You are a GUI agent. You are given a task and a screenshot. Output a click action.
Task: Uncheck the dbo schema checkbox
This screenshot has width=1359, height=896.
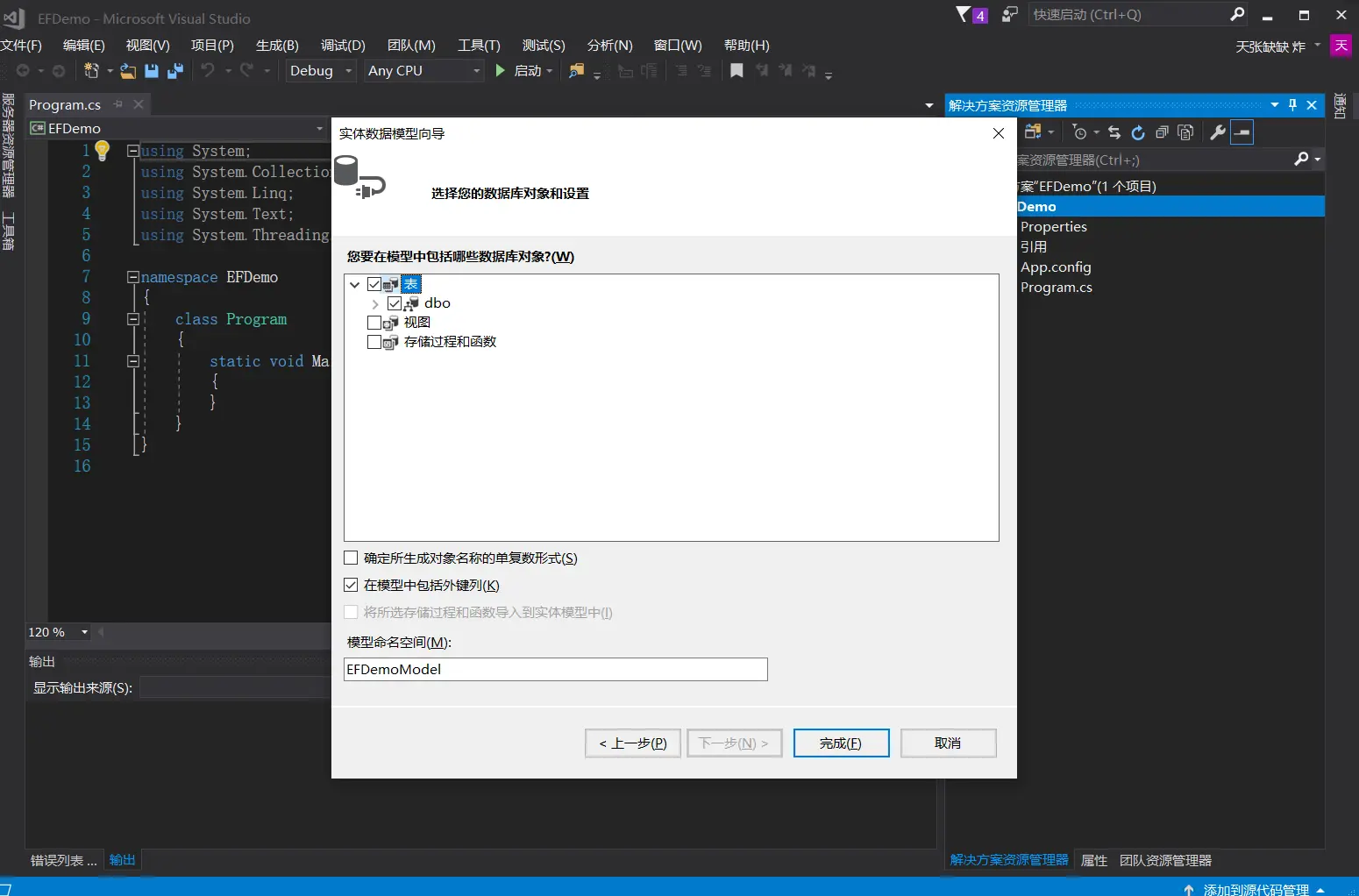click(395, 303)
